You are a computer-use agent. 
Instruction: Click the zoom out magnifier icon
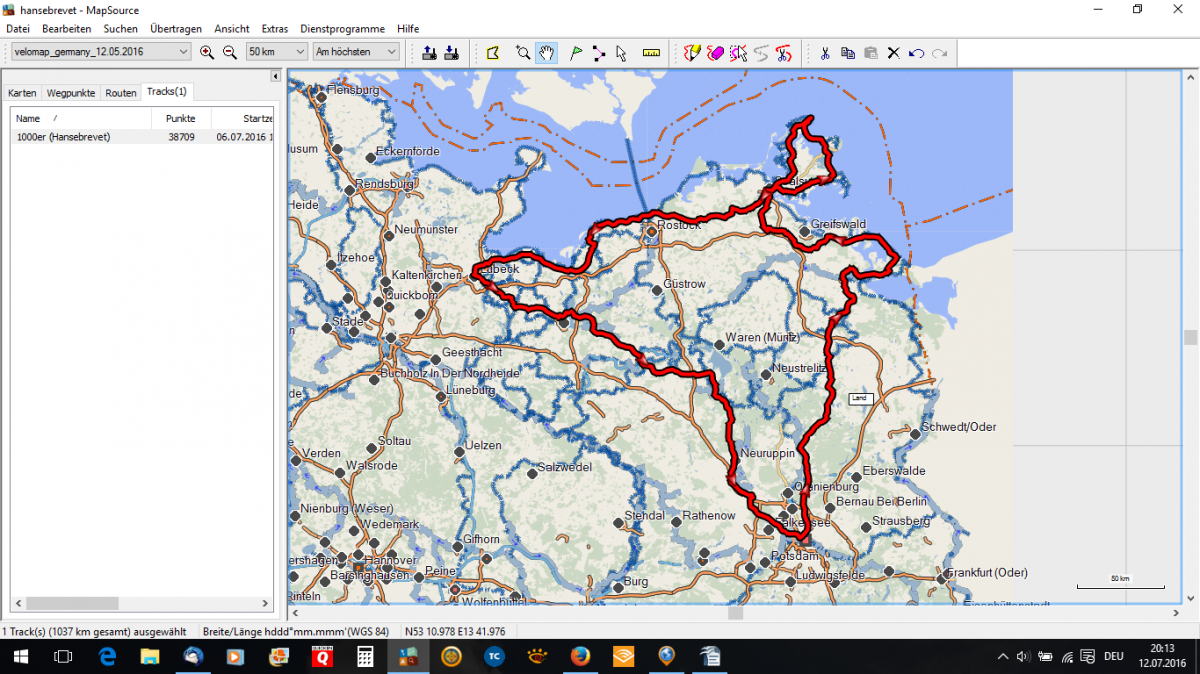point(229,53)
